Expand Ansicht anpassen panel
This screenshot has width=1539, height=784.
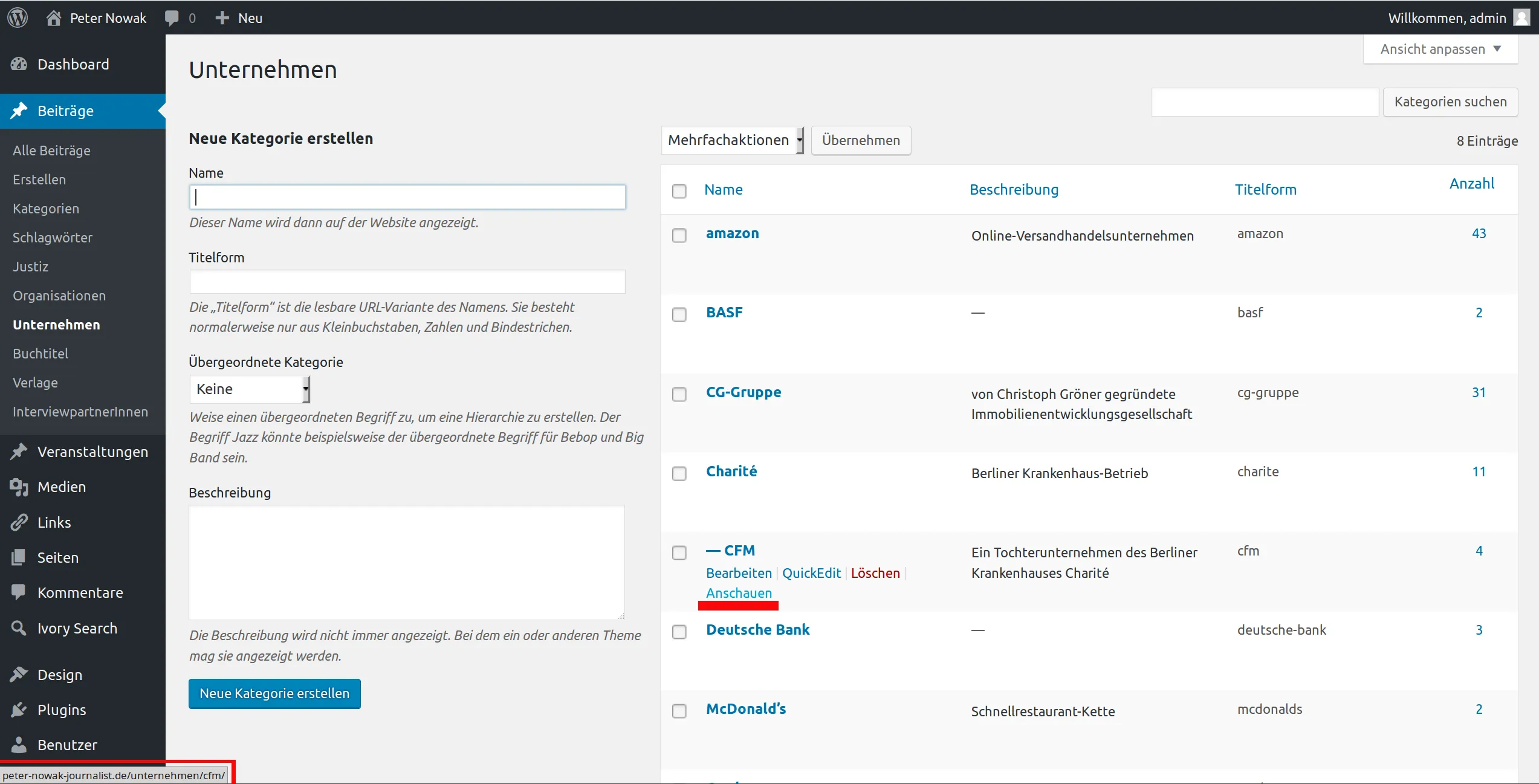pos(1440,49)
